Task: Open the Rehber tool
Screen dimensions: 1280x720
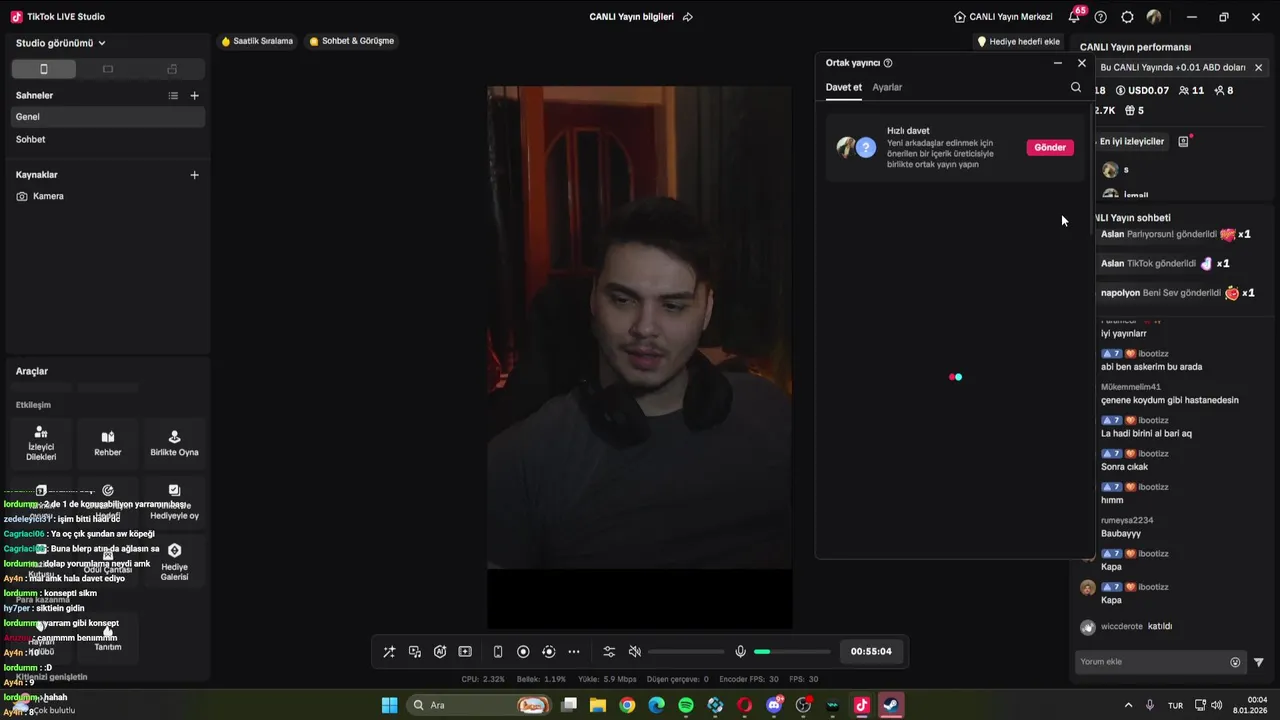Action: coord(108,444)
